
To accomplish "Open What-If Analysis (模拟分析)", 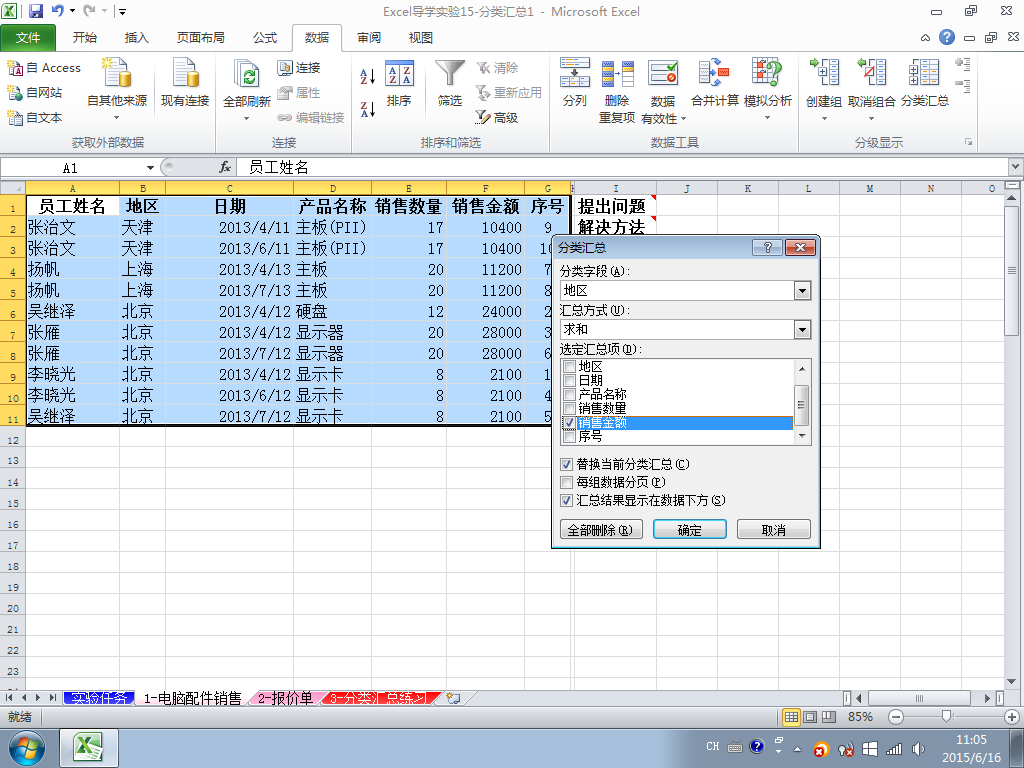I will 767,89.
